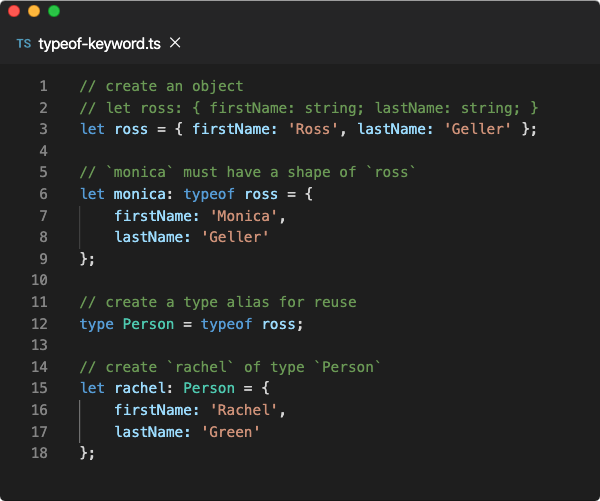This screenshot has width=600, height=501.
Task: Click line number 18 in the gutter
Action: pyautogui.click(x=39, y=453)
